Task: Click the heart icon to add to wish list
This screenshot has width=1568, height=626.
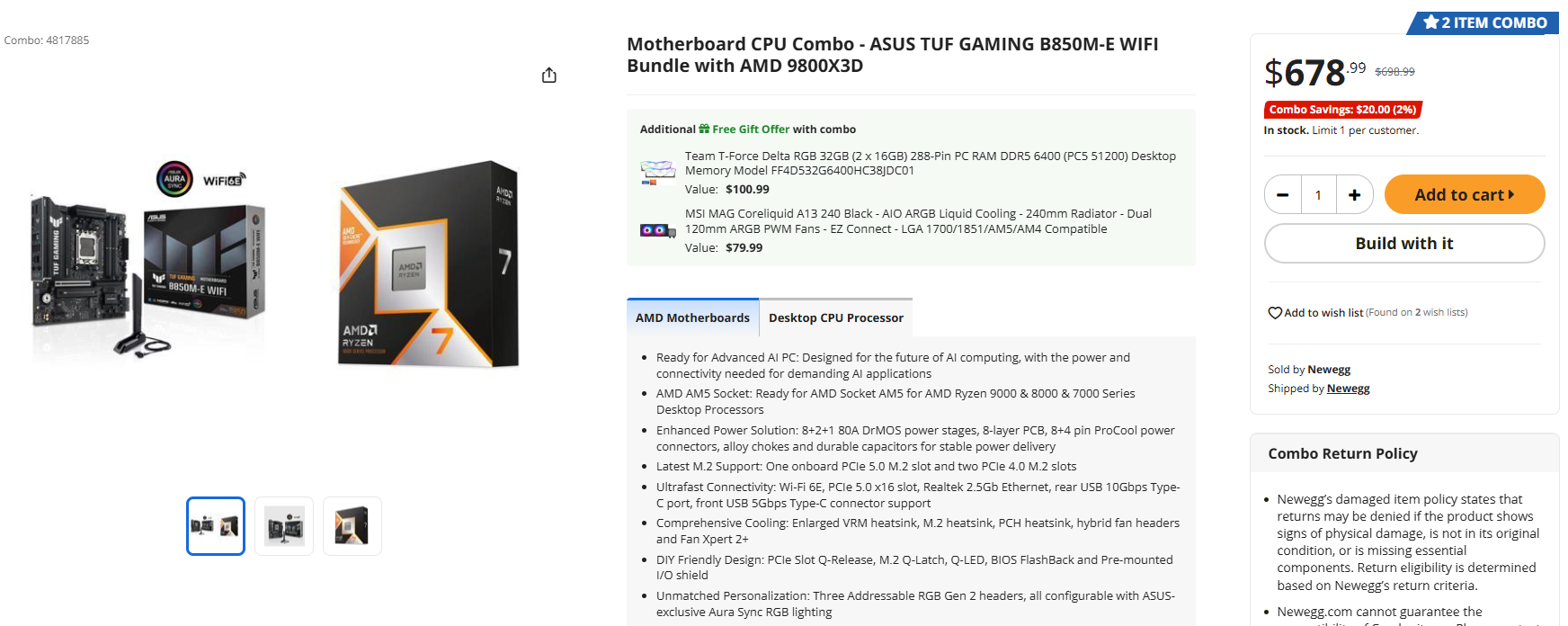Action: point(1274,312)
